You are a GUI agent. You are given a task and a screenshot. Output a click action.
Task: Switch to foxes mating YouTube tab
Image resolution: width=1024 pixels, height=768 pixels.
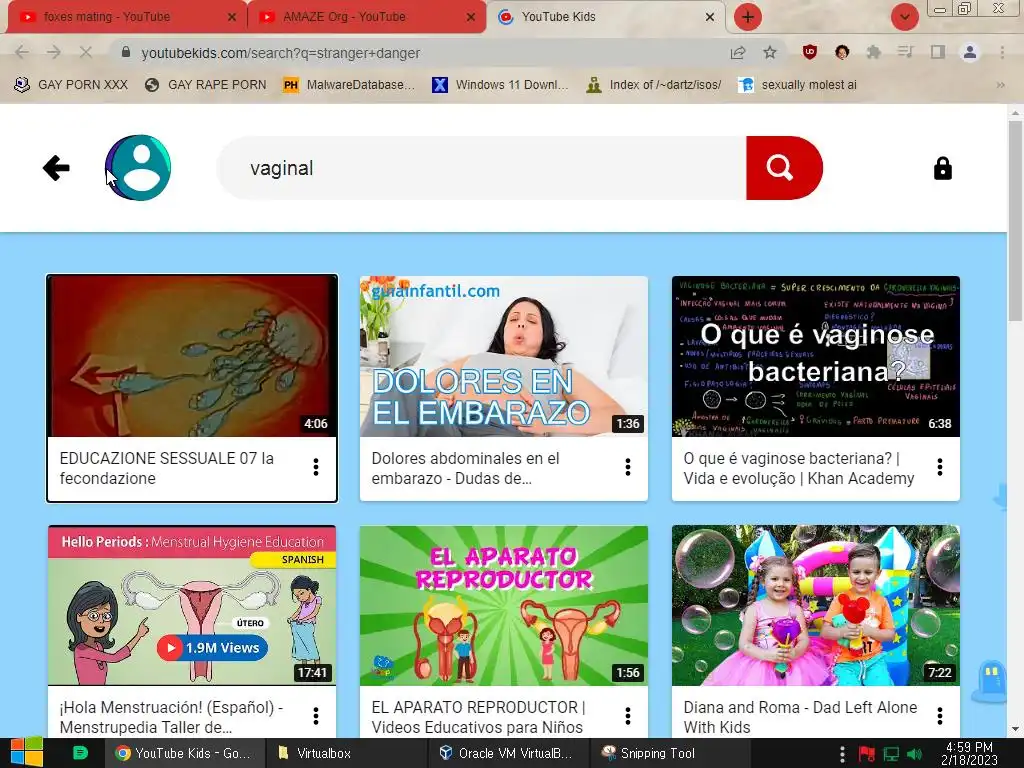click(124, 17)
